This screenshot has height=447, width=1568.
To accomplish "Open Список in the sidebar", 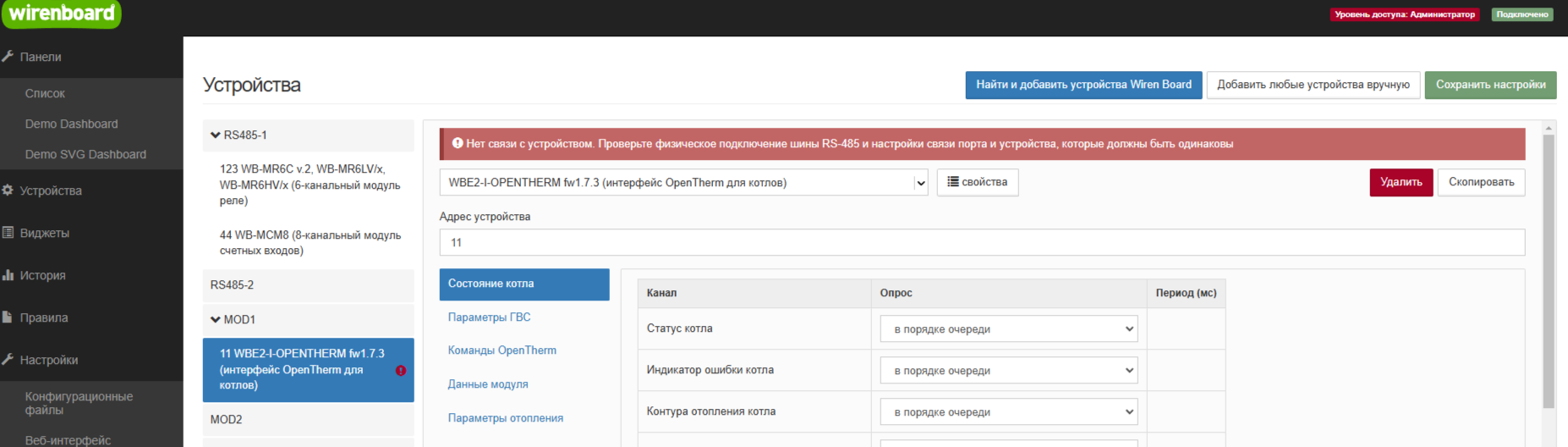I will [x=45, y=93].
